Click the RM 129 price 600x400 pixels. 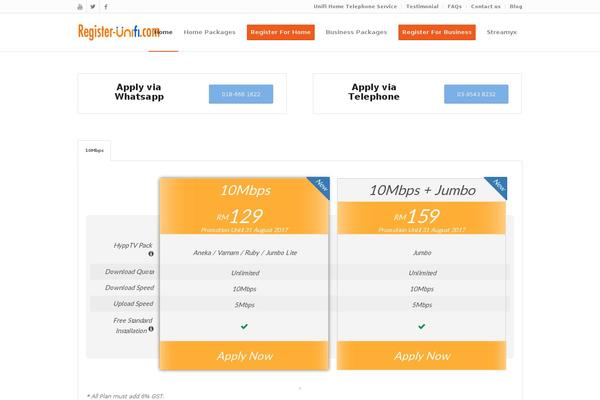pos(240,216)
